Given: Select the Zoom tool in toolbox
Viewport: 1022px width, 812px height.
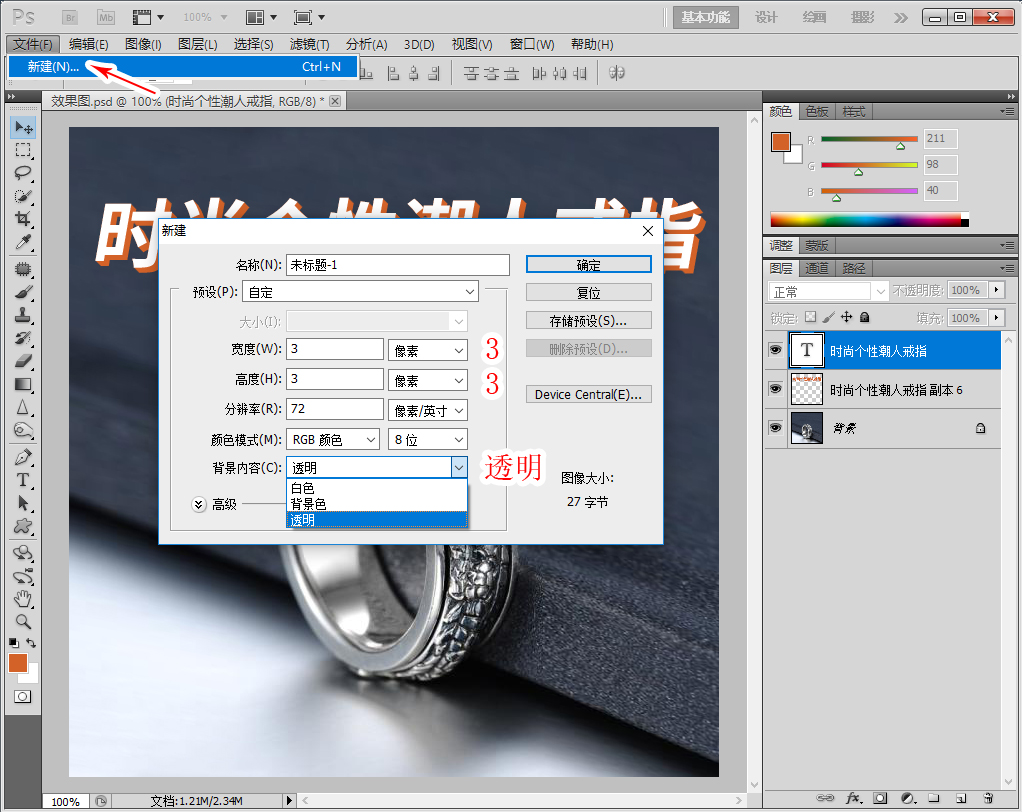Looking at the screenshot, I should (23, 621).
